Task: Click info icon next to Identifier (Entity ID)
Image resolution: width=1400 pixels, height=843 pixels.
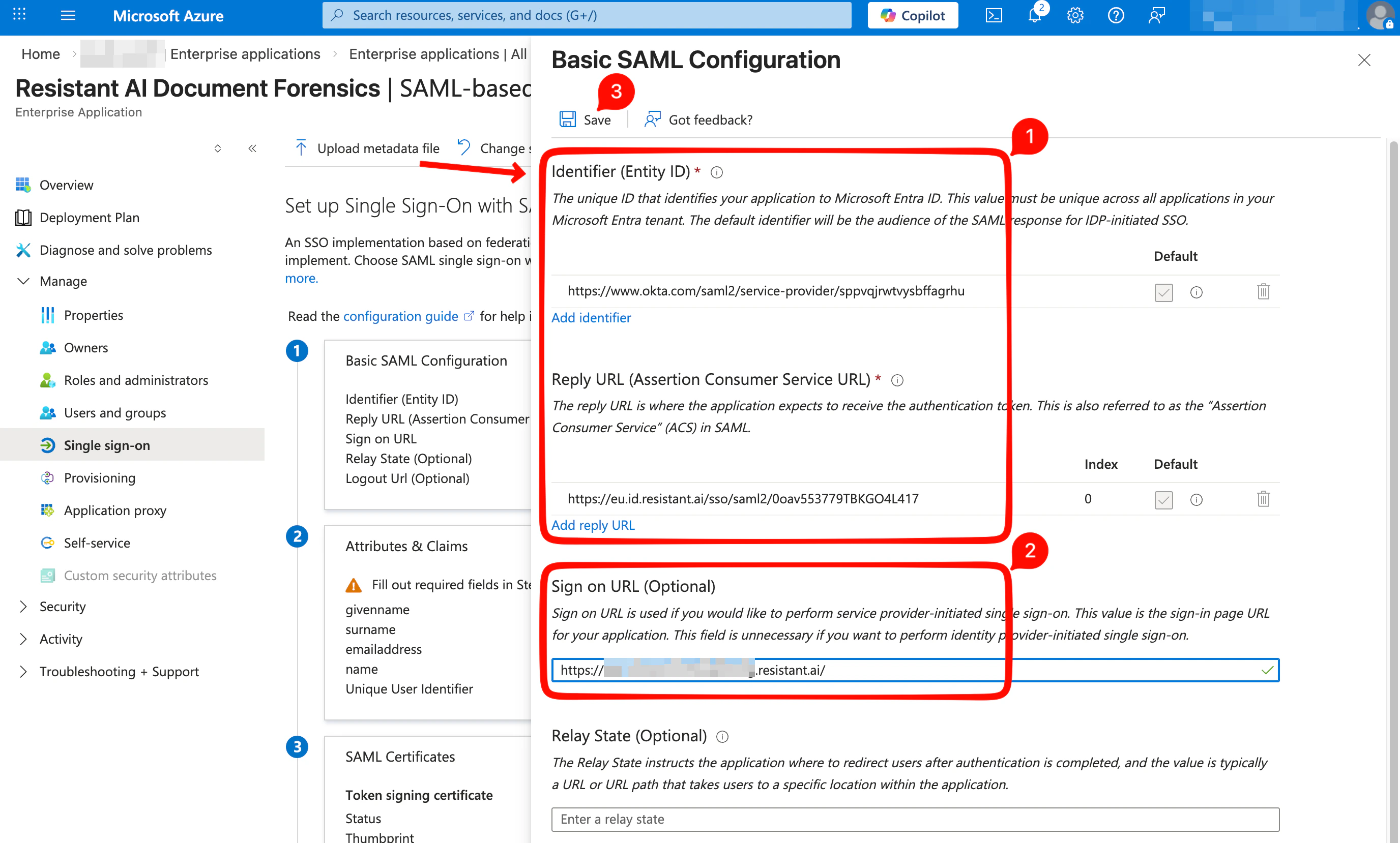Action: coord(716,172)
